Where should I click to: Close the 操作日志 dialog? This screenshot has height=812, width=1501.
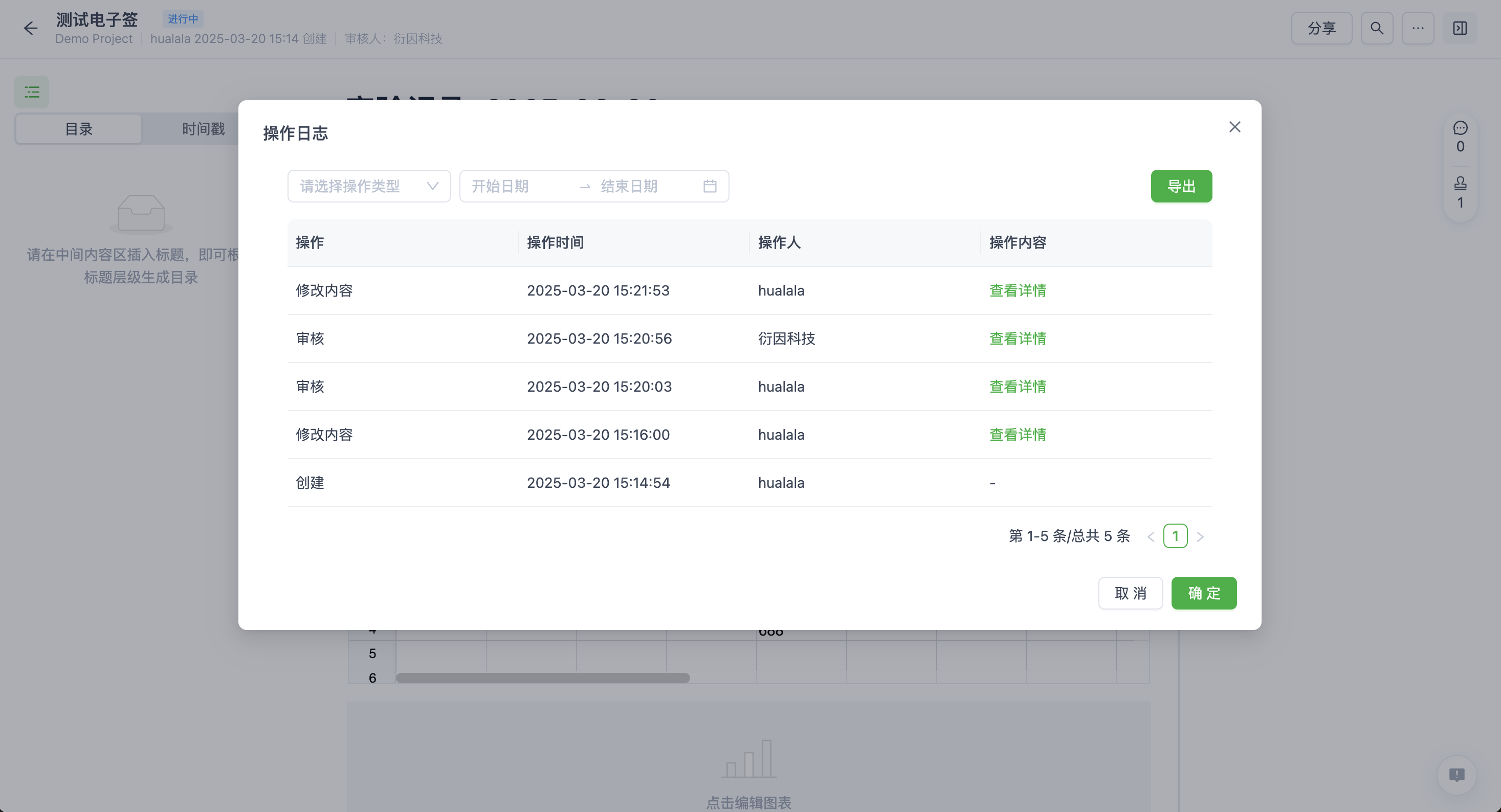click(x=1234, y=127)
